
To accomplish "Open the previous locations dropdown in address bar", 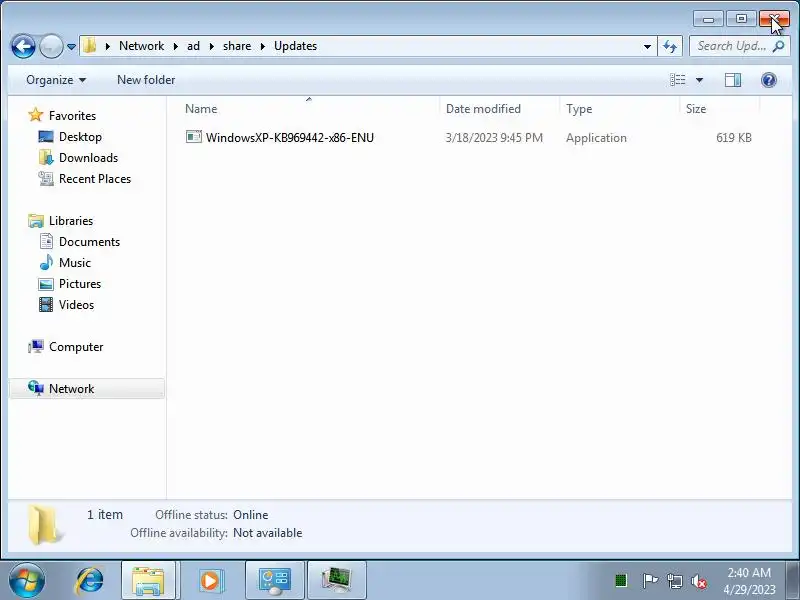I will pos(647,46).
